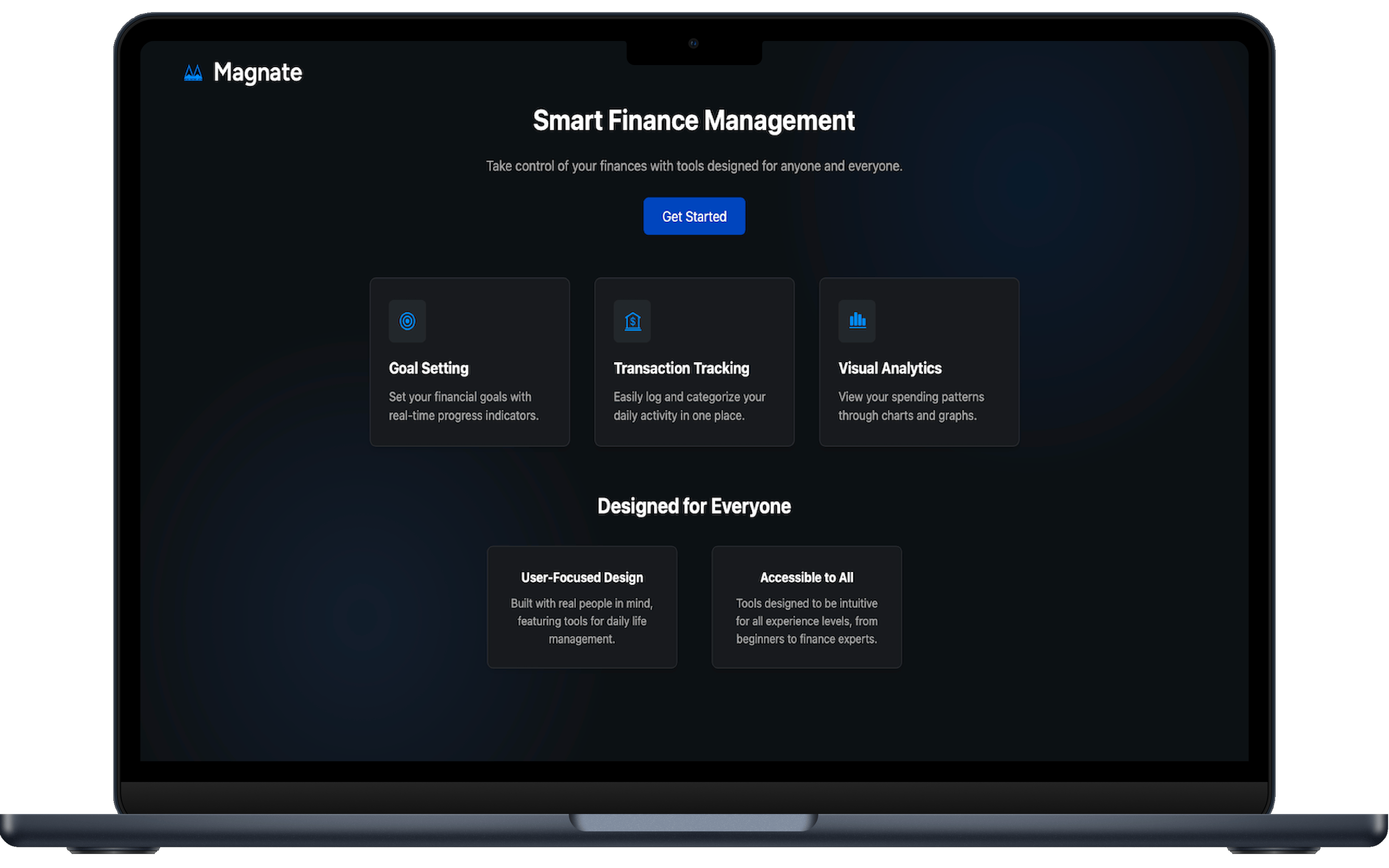Click the User-Focused Design description paragraph
The height and width of the screenshot is (868, 1389).
coord(582,621)
